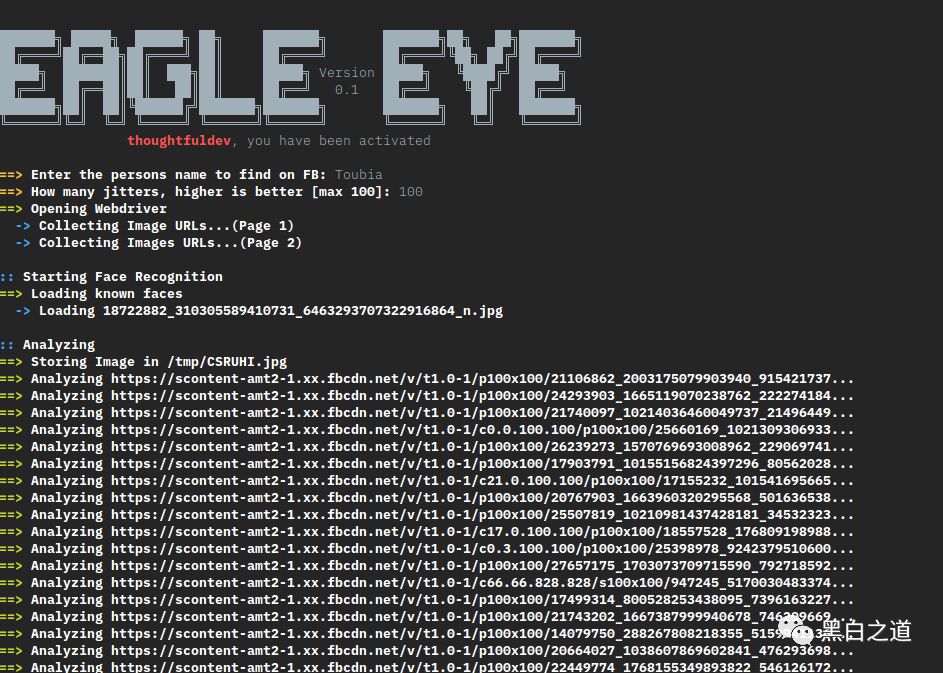
Task: Open URL containing 25660169_1021309306933
Action: click(482, 429)
